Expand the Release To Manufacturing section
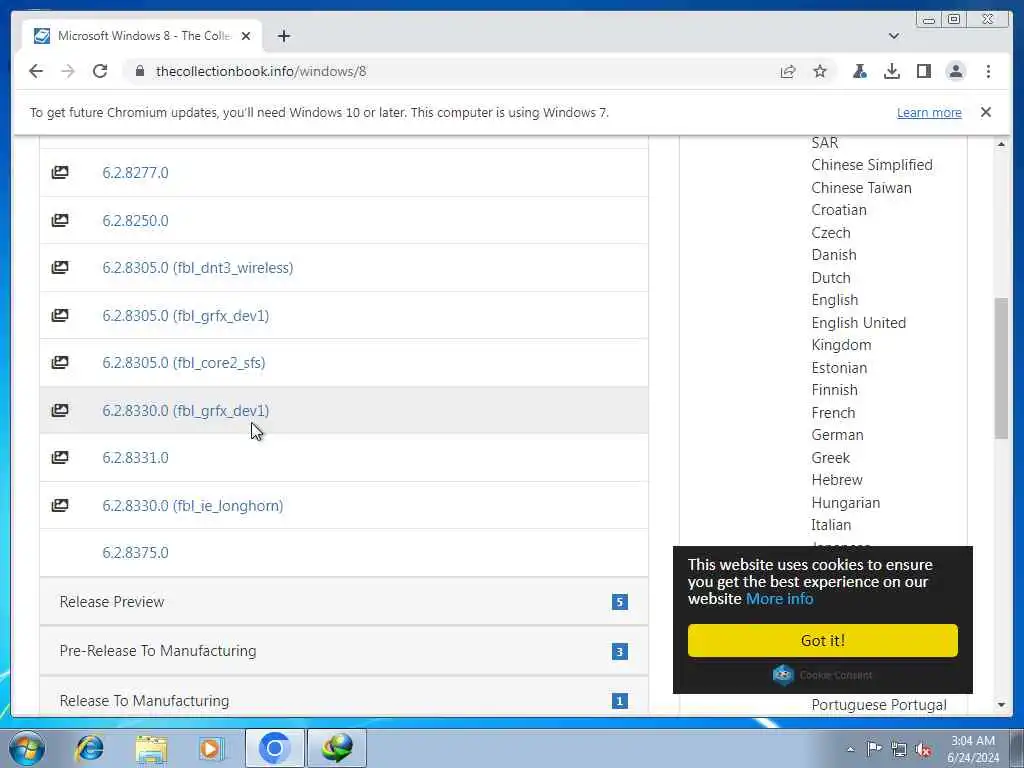Screen dimensions: 1024x768 tap(344, 700)
